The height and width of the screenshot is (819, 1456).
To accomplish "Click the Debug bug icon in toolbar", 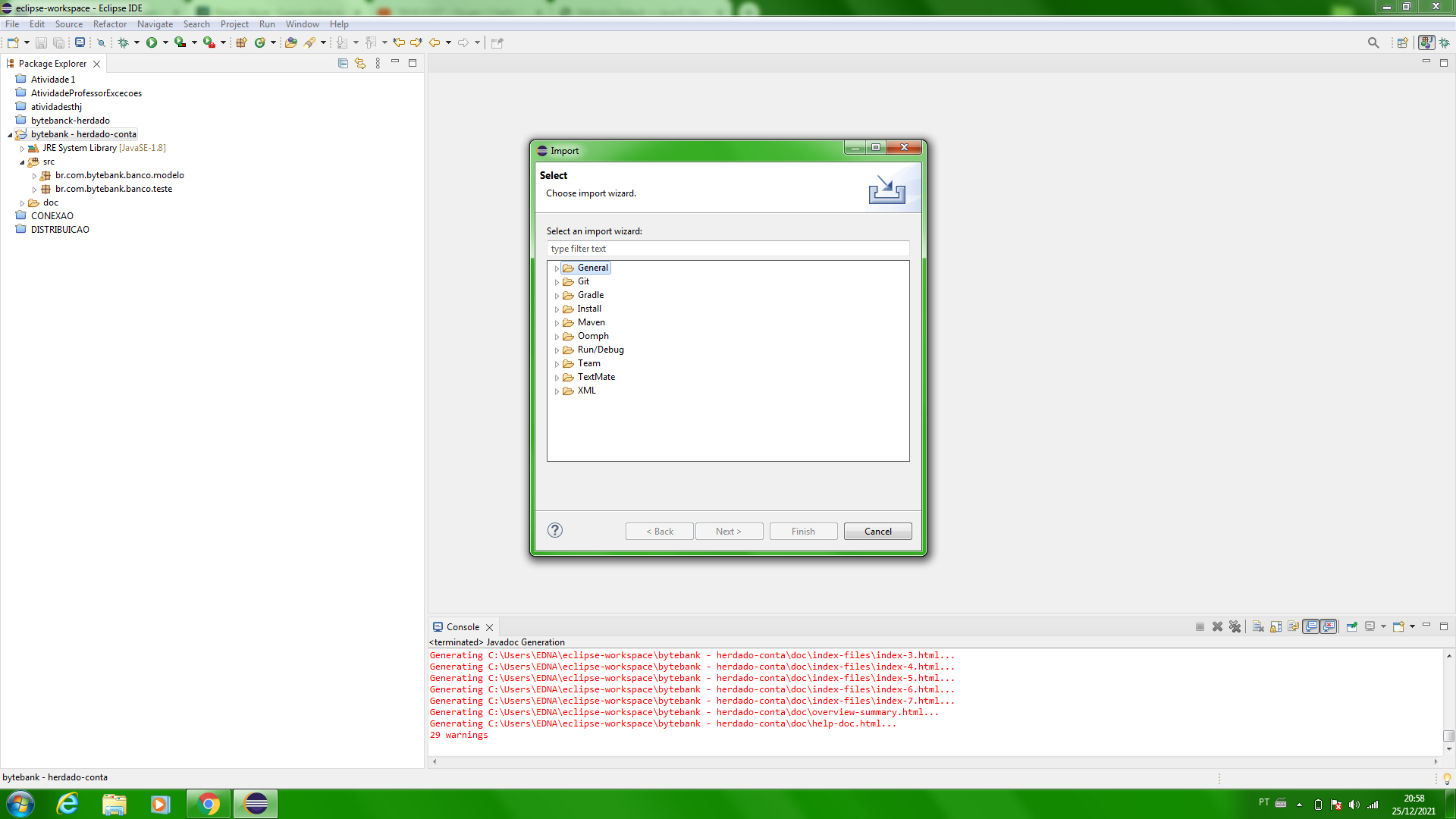I will click(123, 42).
